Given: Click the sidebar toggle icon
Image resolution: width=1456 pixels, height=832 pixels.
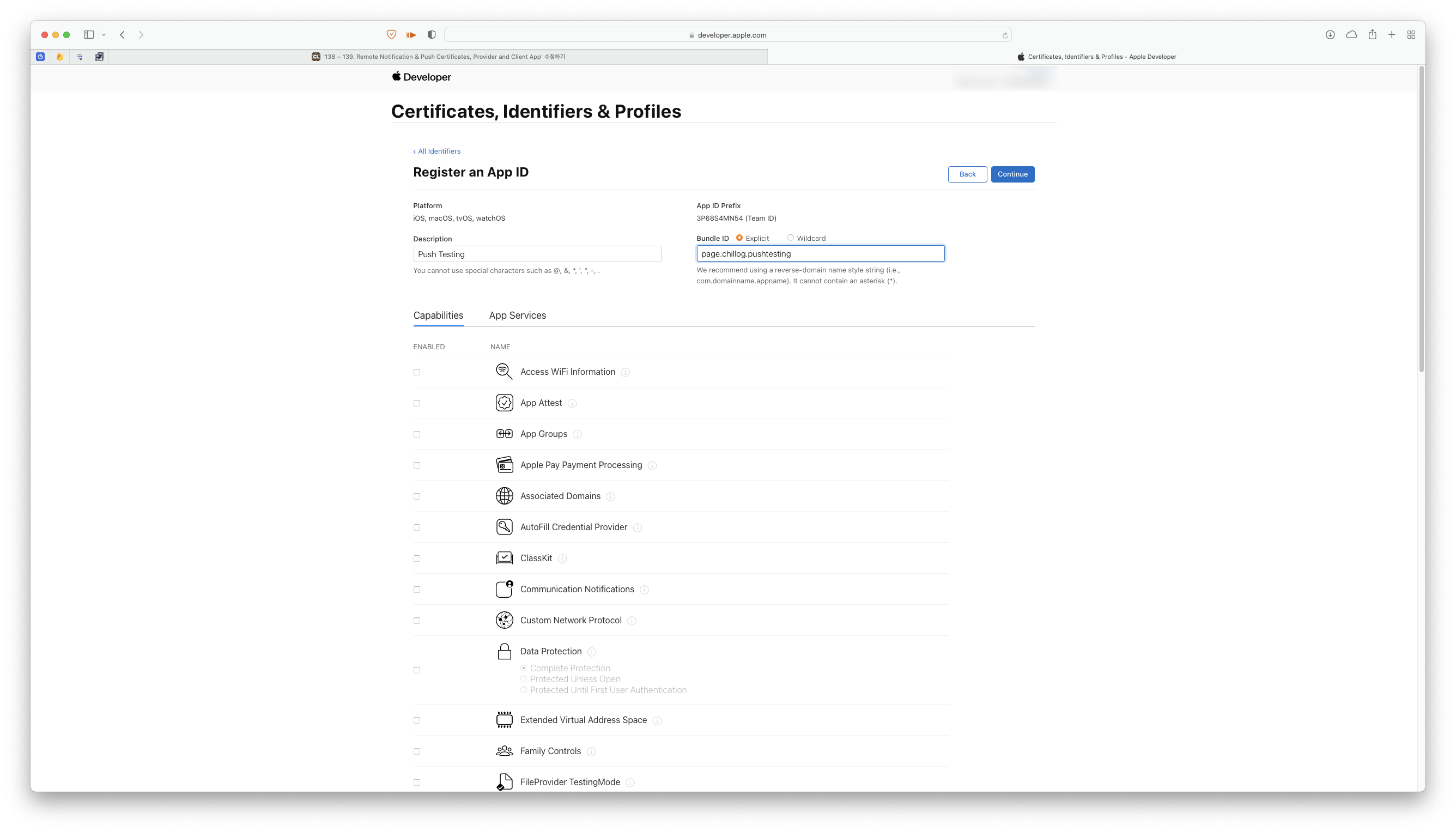Looking at the screenshot, I should click(x=89, y=35).
